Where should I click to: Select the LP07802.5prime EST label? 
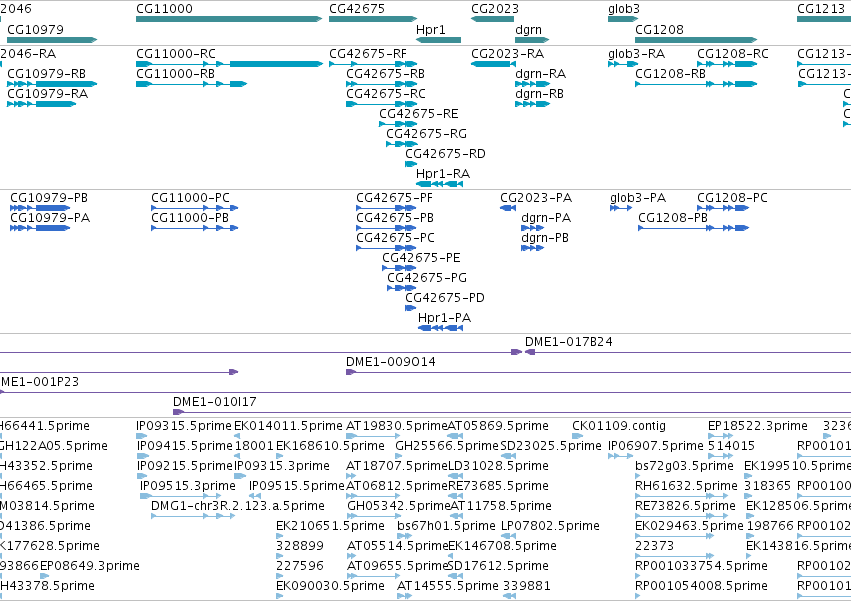550,526
